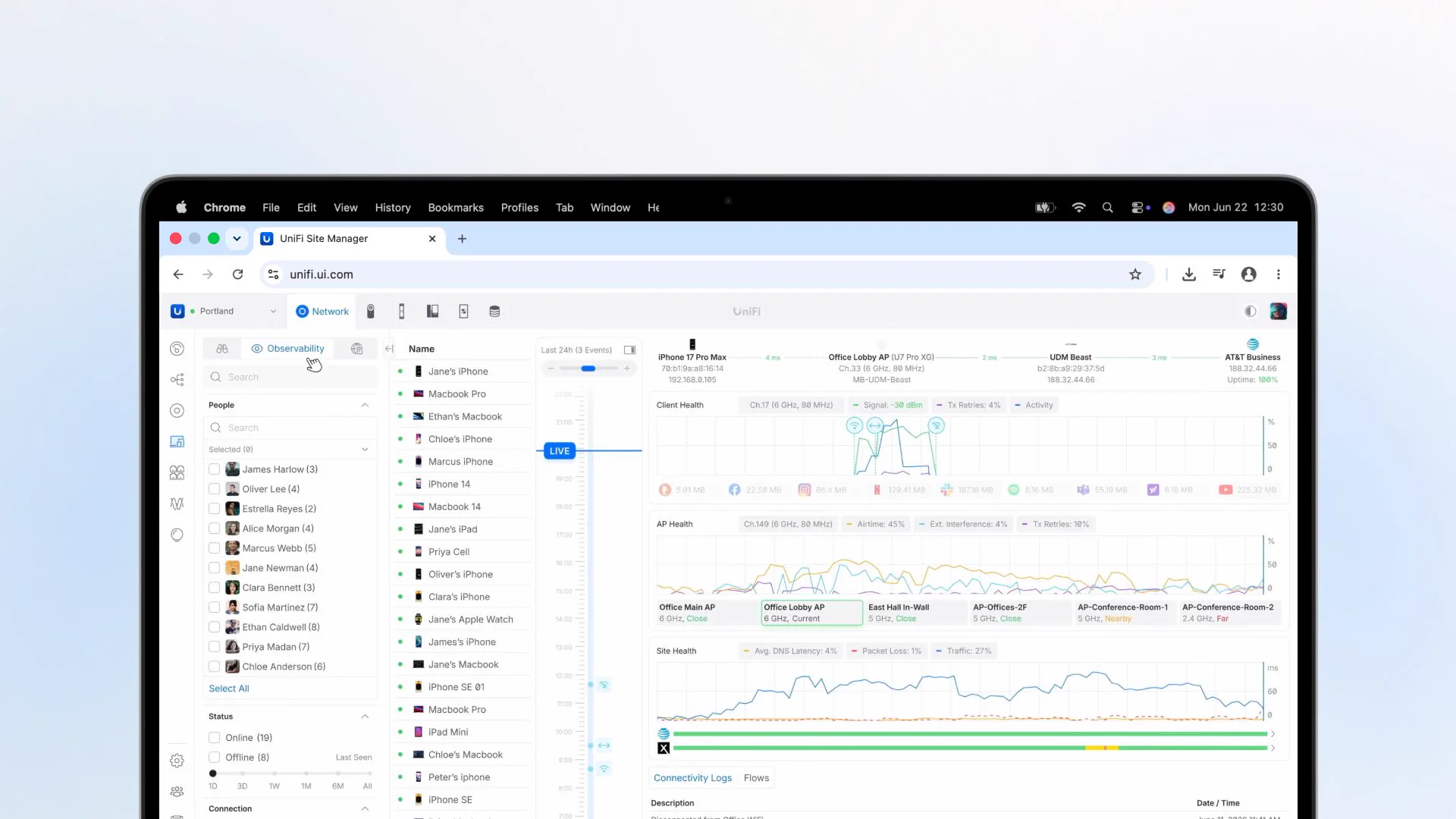Check the Marcus Webb (5) checkbox
Viewport: 1456px width, 819px height.
coord(215,548)
